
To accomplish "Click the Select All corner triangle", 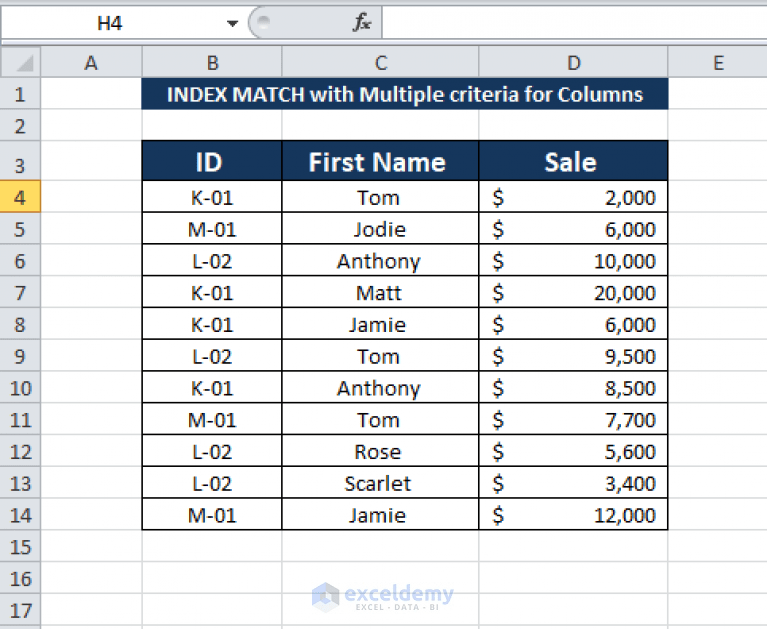I will 20,62.
